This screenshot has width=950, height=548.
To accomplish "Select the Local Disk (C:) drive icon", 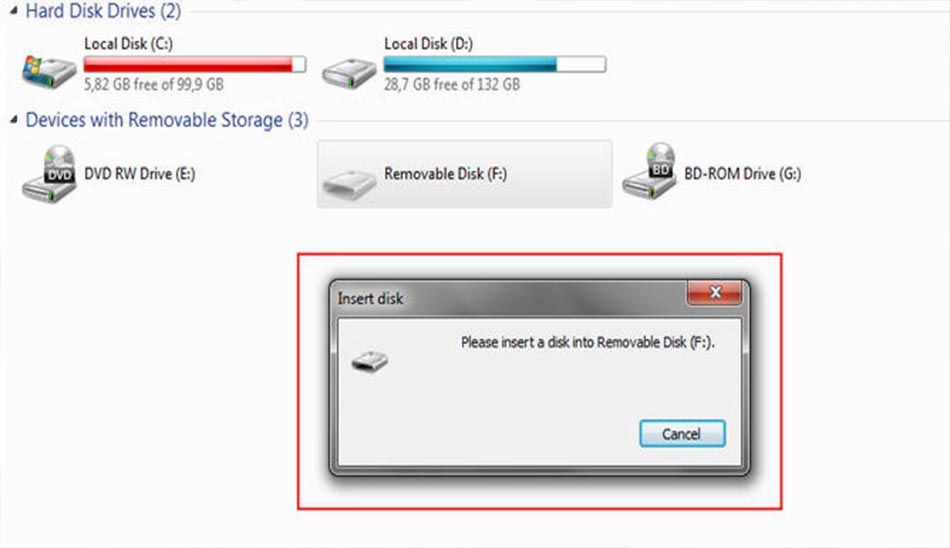I will click(48, 72).
